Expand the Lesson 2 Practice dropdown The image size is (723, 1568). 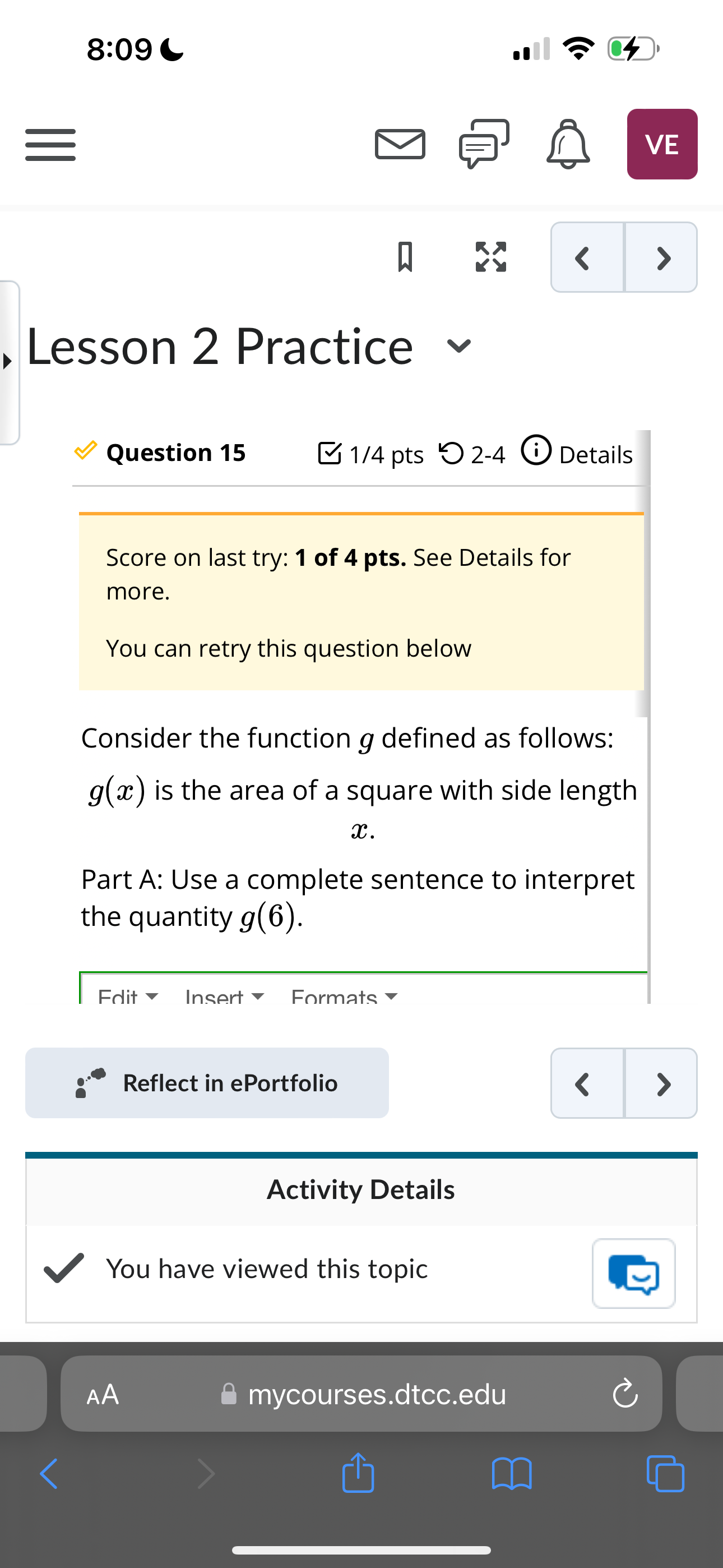point(459,346)
